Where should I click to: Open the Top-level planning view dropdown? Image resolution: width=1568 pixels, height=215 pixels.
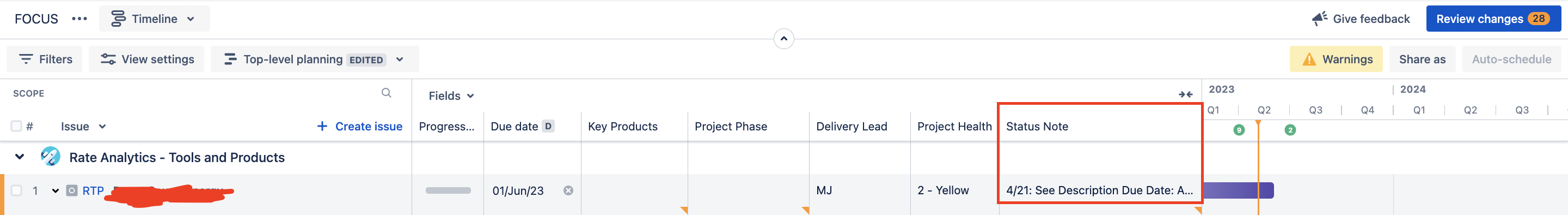pos(315,59)
